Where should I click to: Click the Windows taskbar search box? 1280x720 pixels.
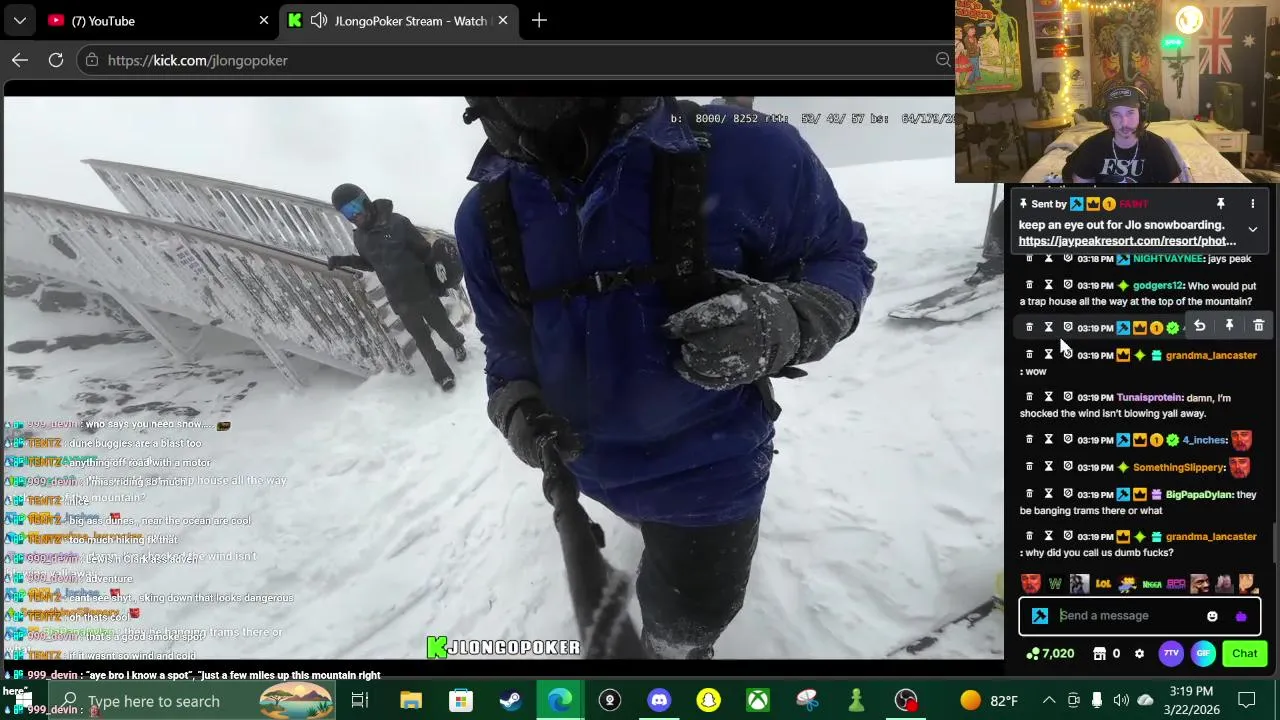pyautogui.click(x=190, y=701)
